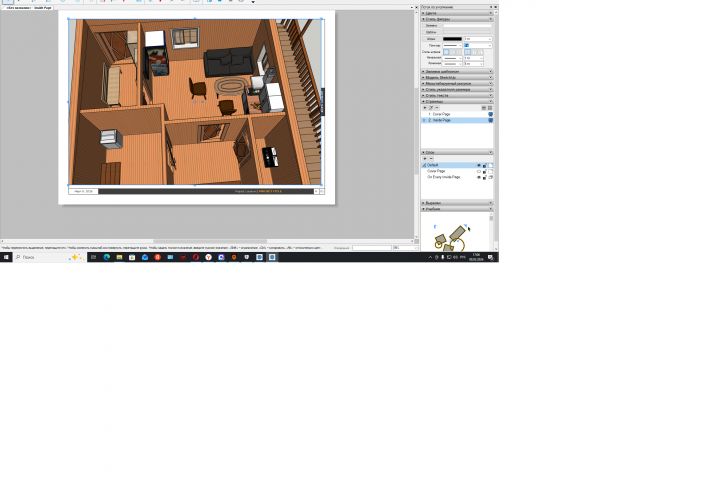720x480 pixels.
Task: Collapse the Pages panel
Action: pos(457,102)
